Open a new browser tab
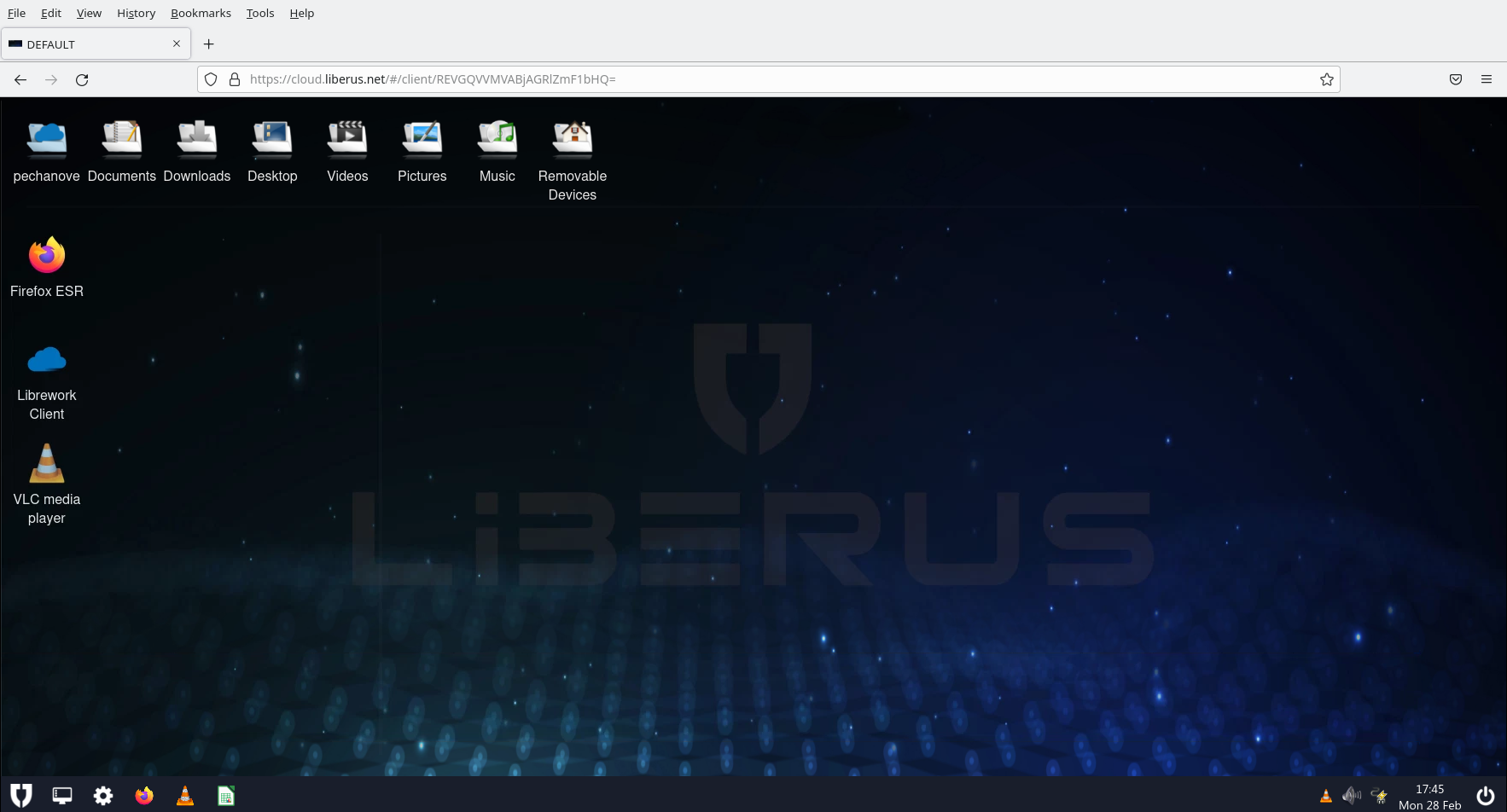 [209, 44]
